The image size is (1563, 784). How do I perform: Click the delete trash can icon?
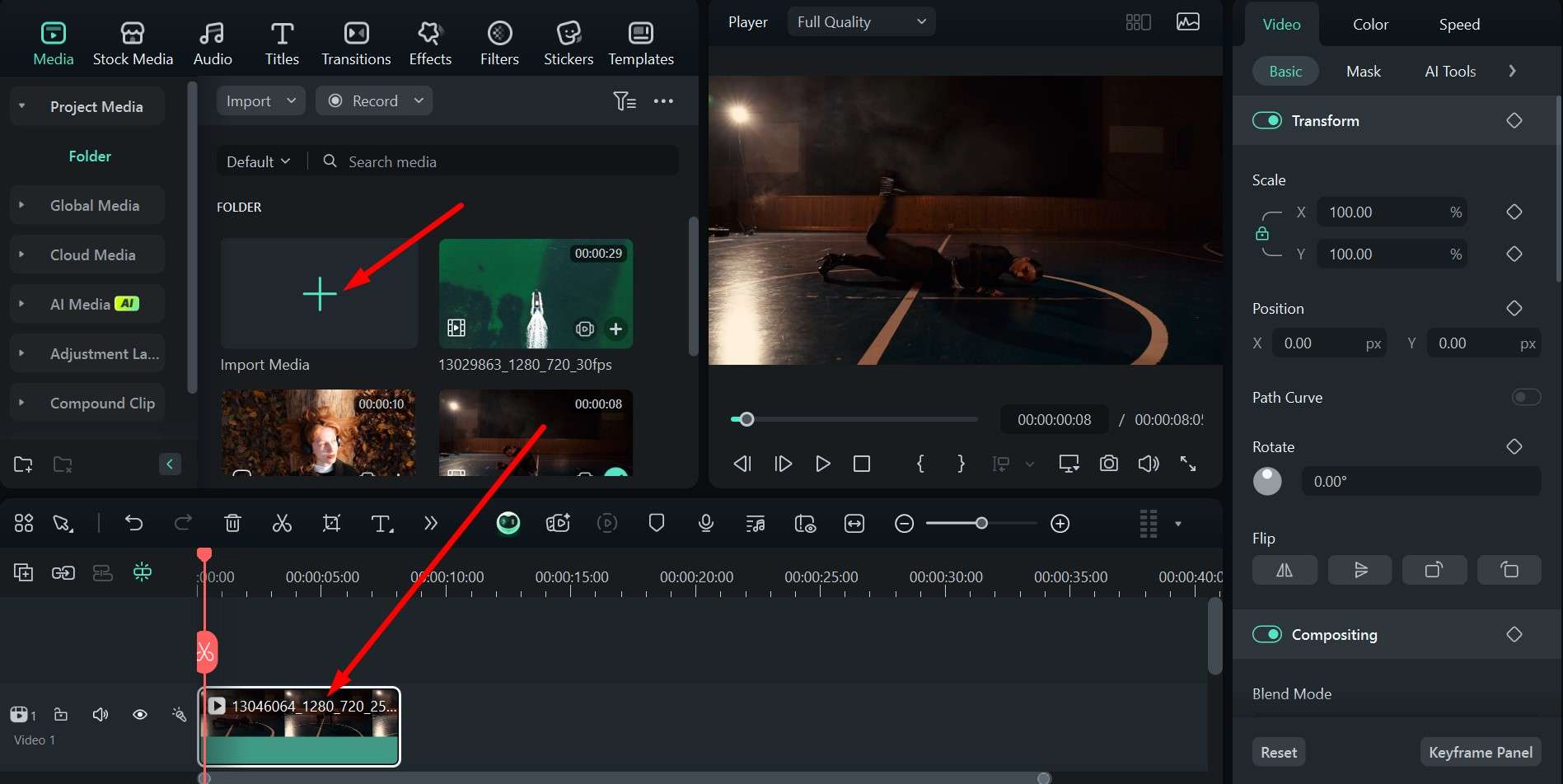pyautogui.click(x=232, y=523)
